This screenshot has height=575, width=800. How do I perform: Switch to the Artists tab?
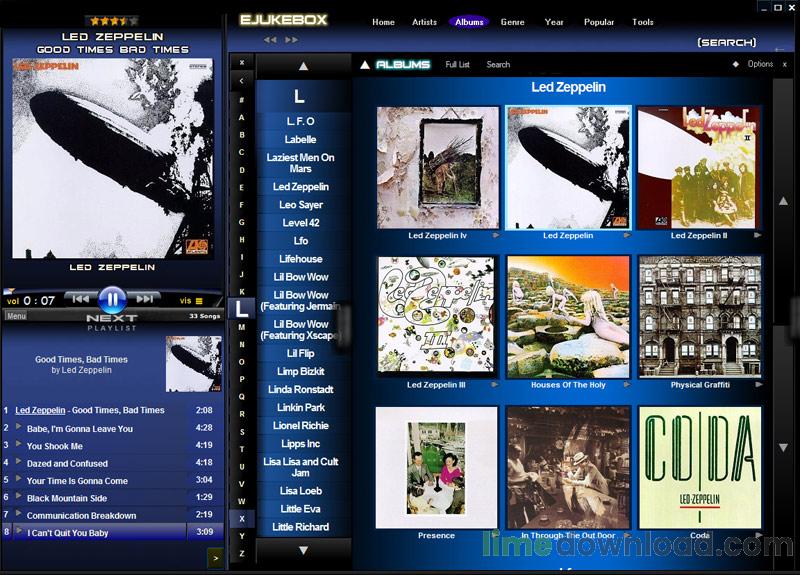point(424,22)
